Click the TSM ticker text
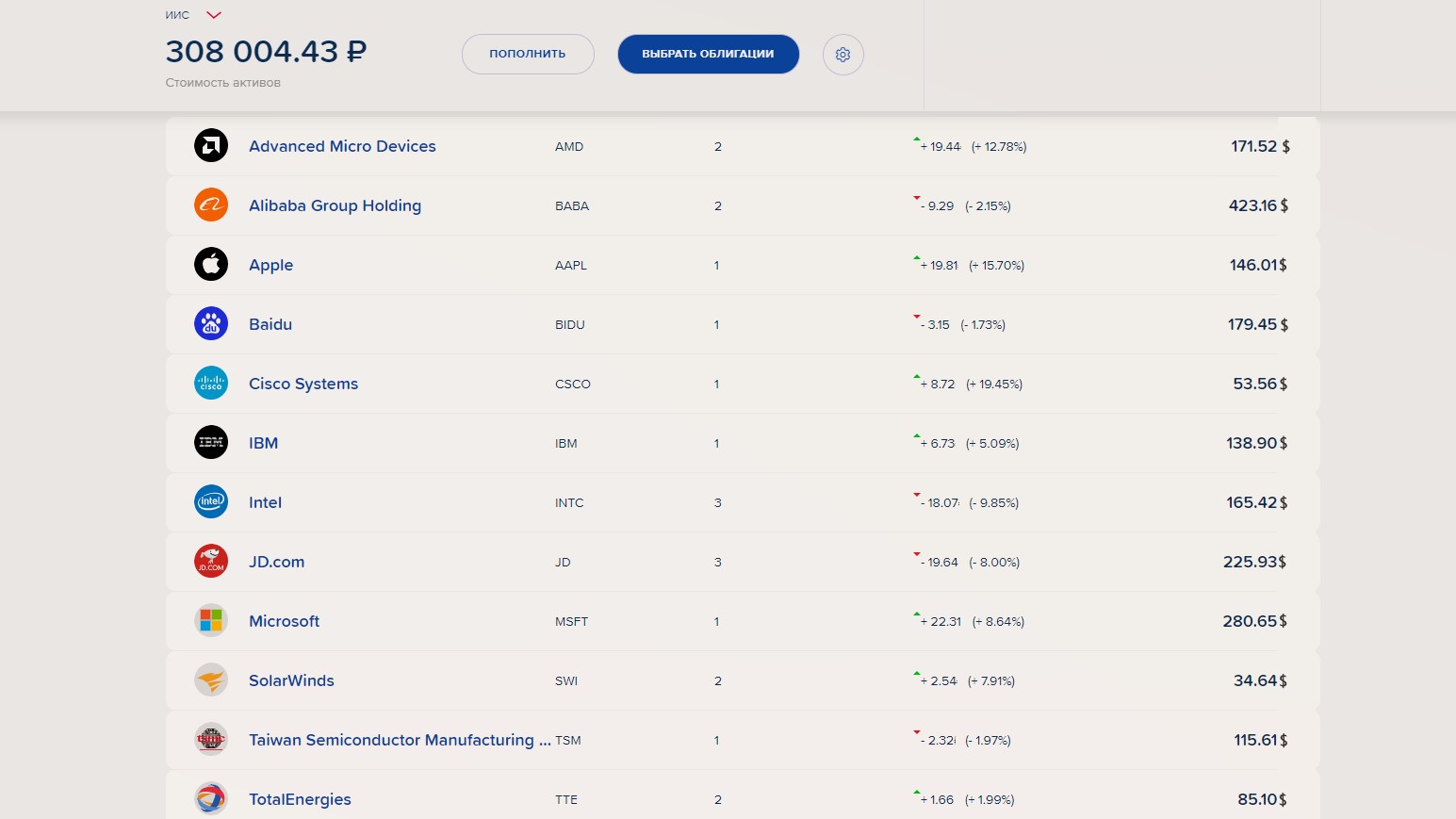The width and height of the screenshot is (1456, 819). [568, 741]
